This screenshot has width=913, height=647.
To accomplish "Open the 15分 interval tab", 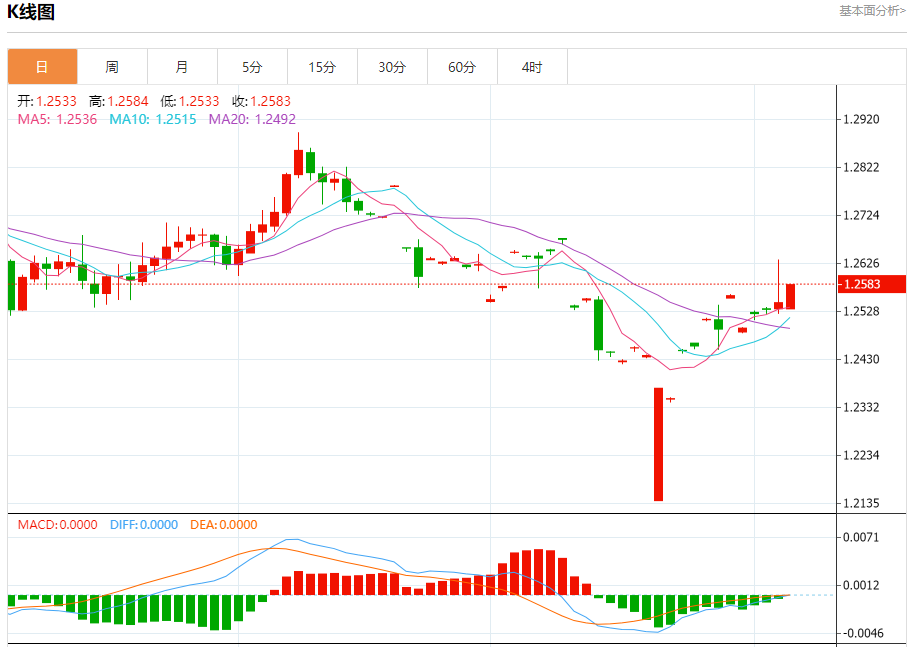I will 322,67.
